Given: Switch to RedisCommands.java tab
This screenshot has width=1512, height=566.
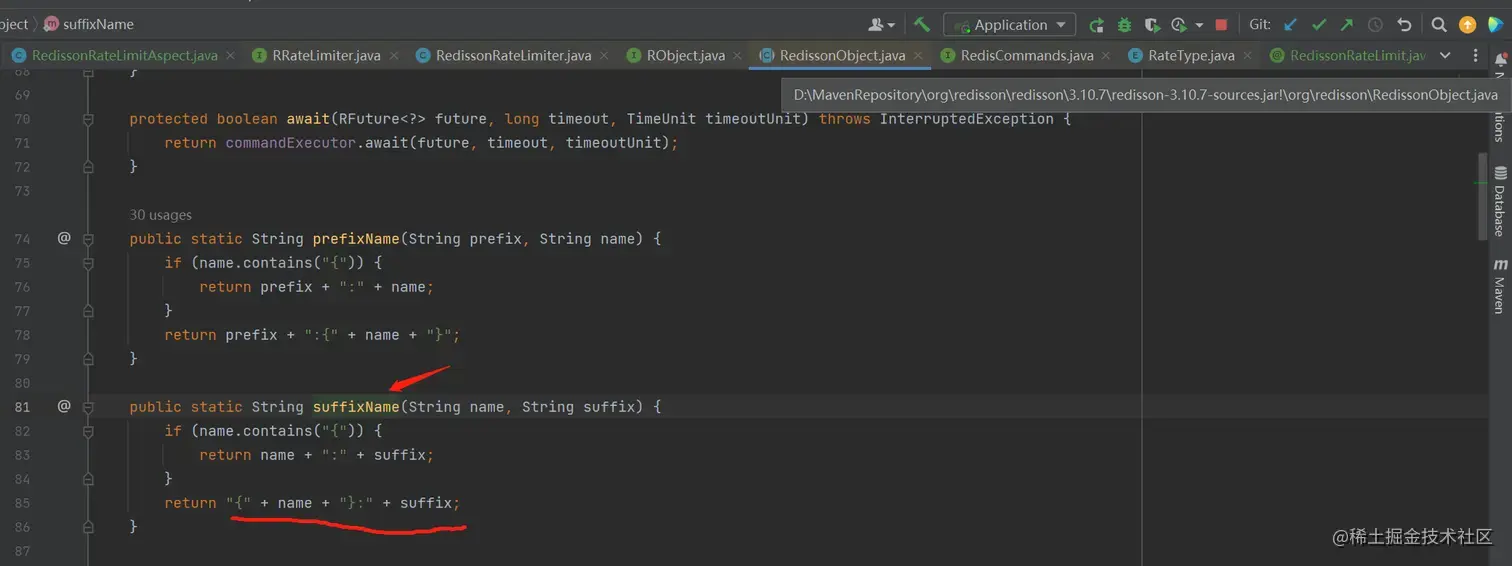Looking at the screenshot, I should pos(1026,56).
